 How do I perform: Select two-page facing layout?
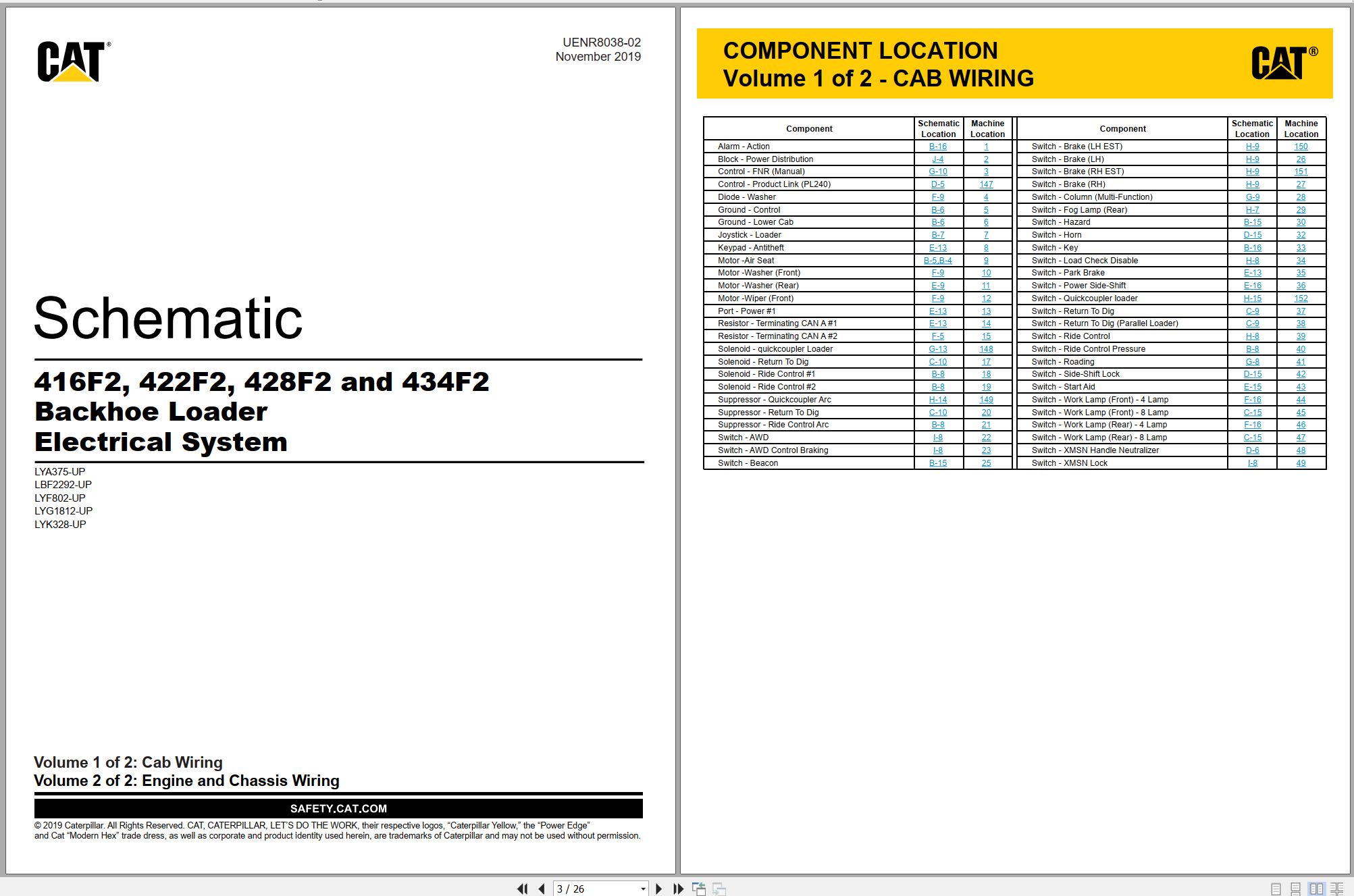1316,889
